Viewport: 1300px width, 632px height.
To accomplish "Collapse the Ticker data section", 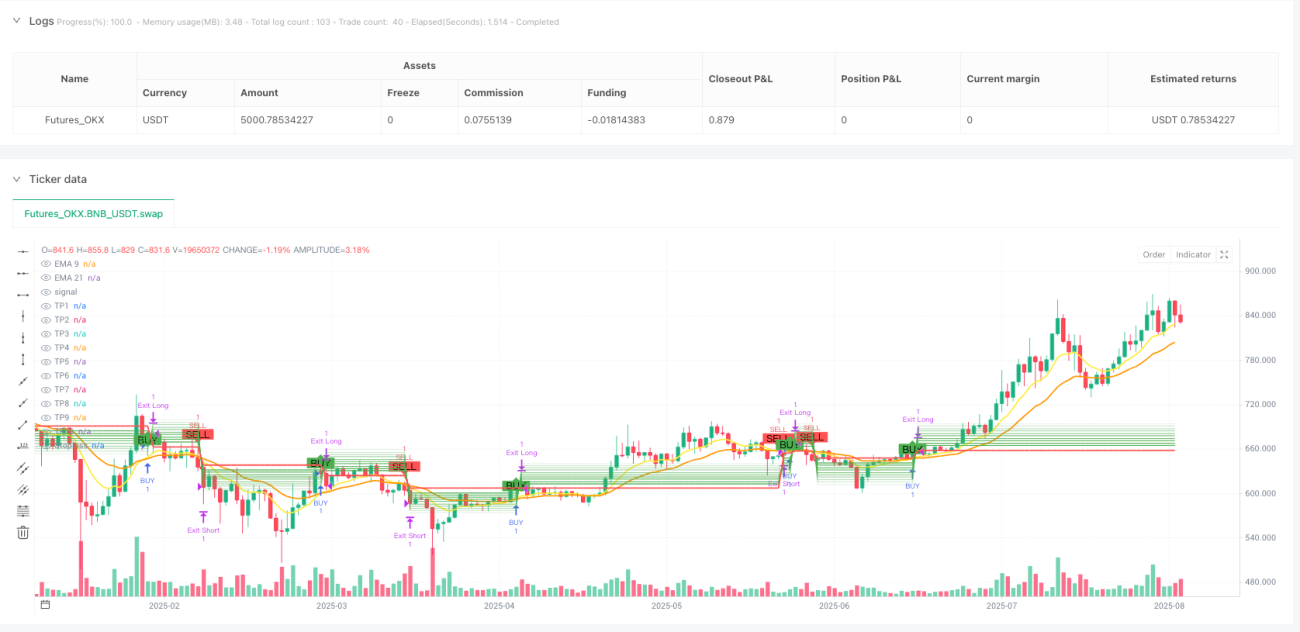I will (x=16, y=179).
